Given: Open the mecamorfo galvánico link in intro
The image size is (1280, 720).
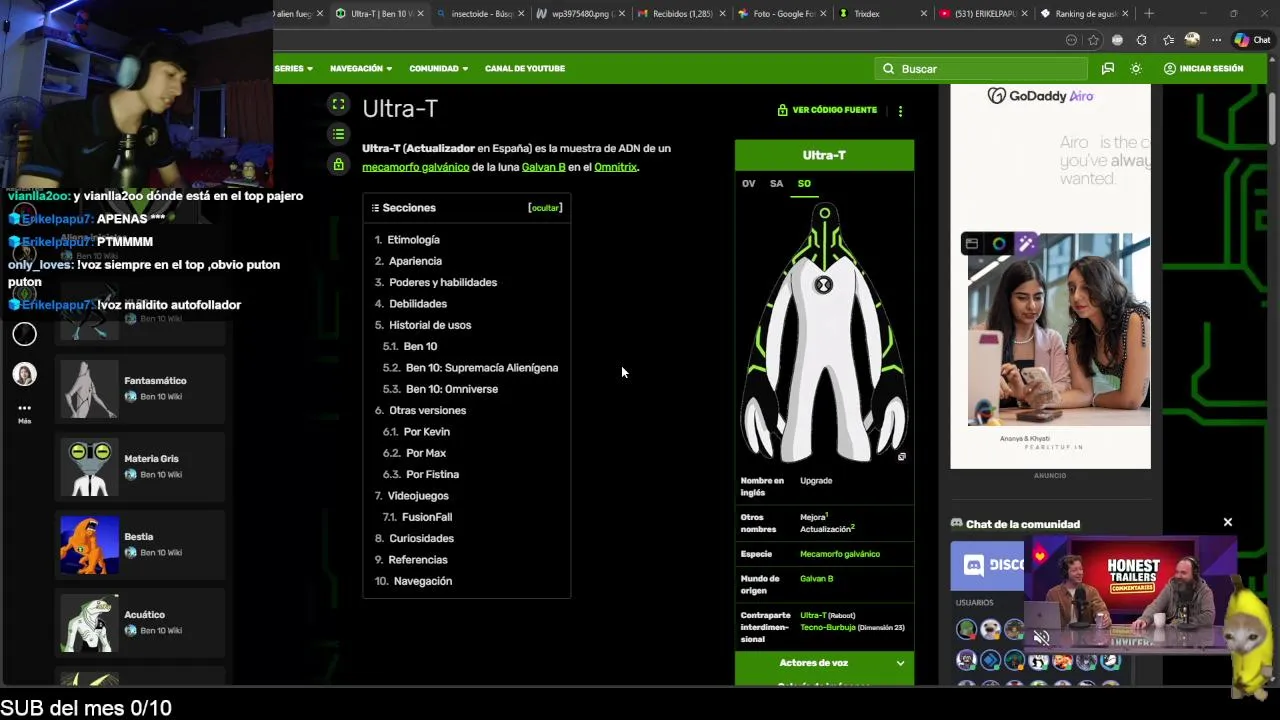Looking at the screenshot, I should tap(415, 167).
